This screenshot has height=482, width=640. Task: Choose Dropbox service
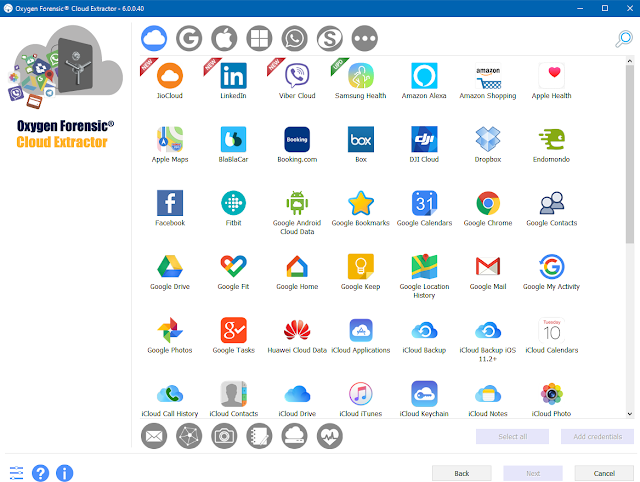click(488, 144)
